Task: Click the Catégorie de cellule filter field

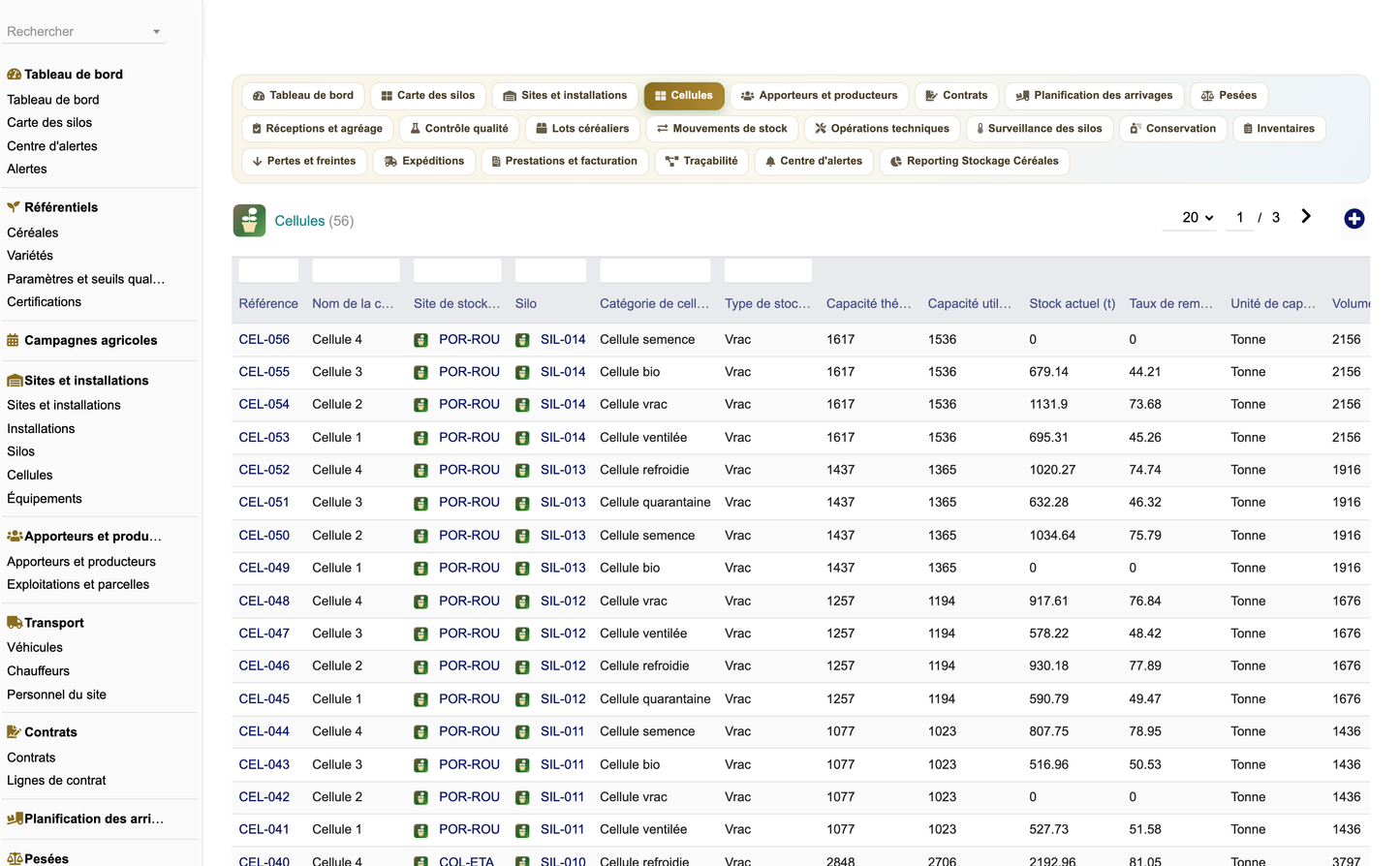Action: click(x=655, y=271)
